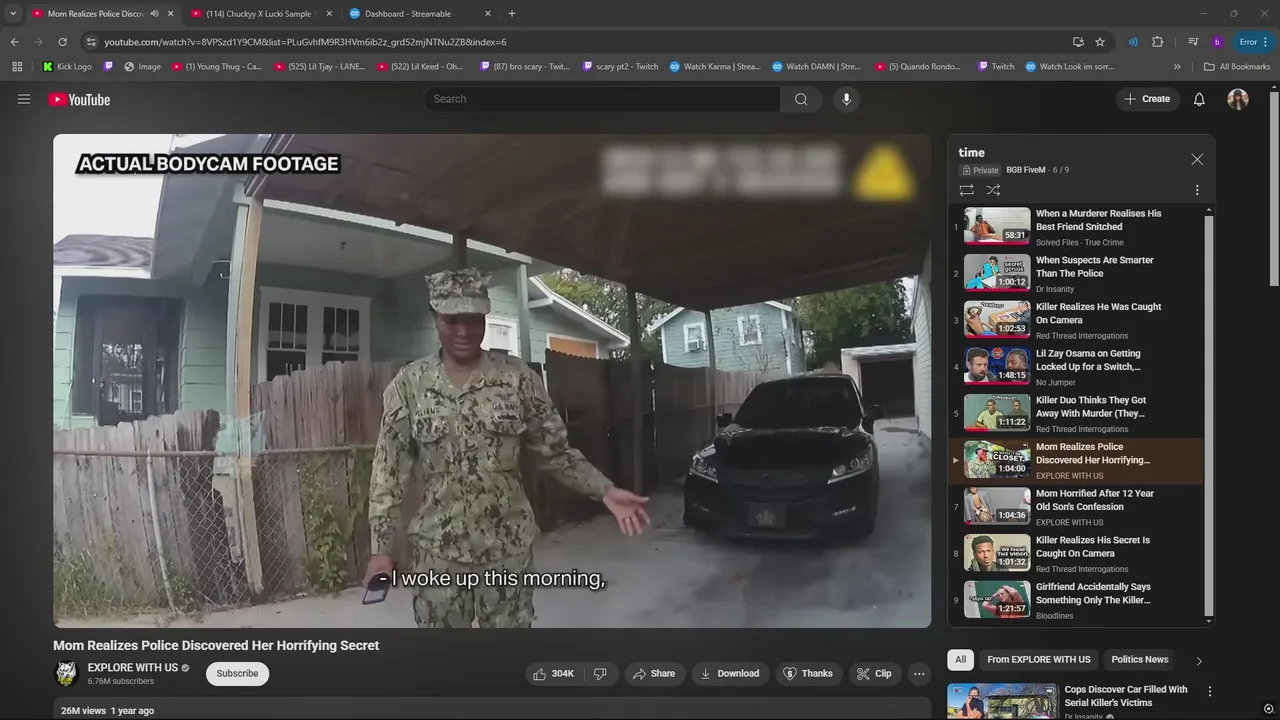Click the install/cast screen icon in address bar
This screenshot has width=1280, height=720.
(x=1078, y=42)
